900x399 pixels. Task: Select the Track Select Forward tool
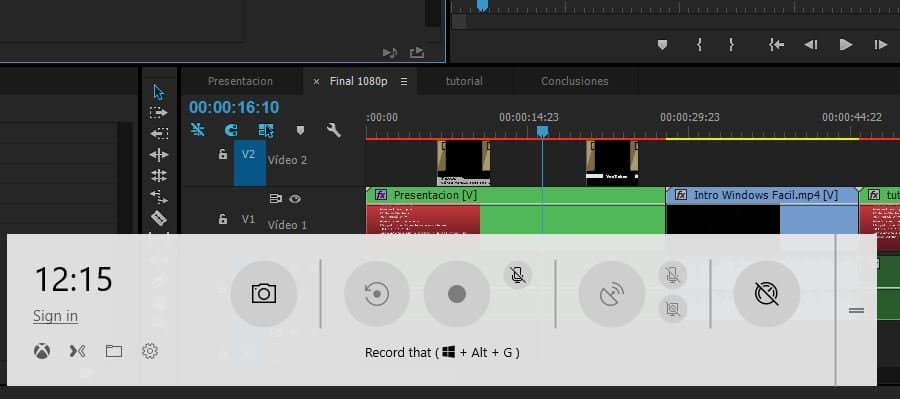coord(159,113)
